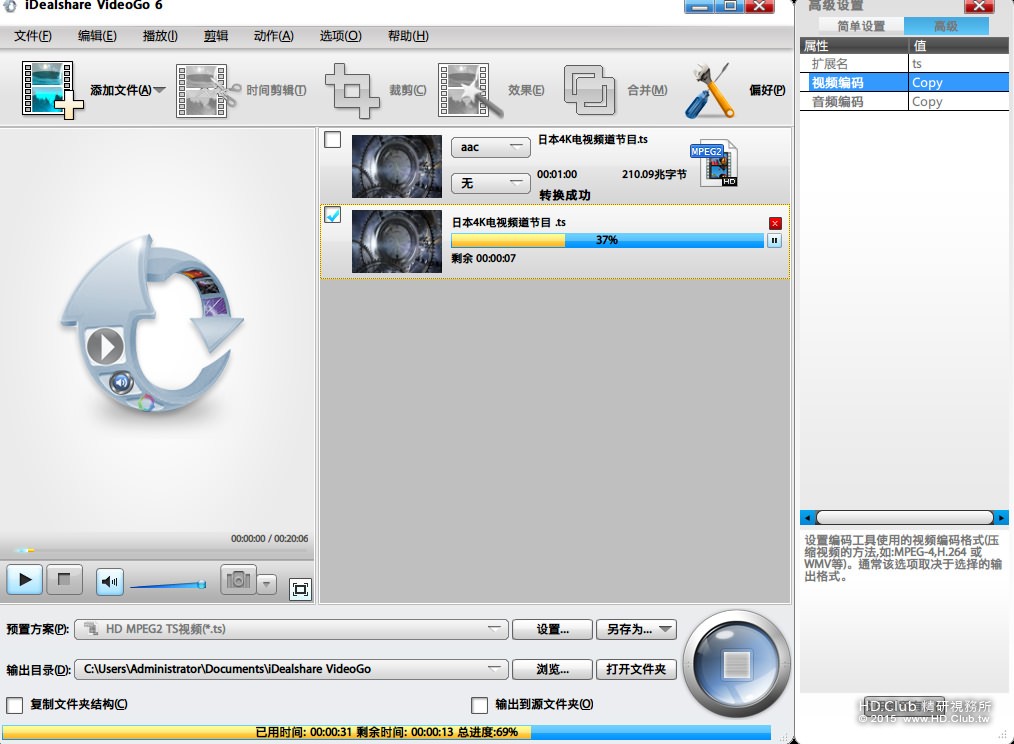This screenshot has height=744, width=1014.
Task: Pause the 37% conversion task
Action: click(774, 241)
